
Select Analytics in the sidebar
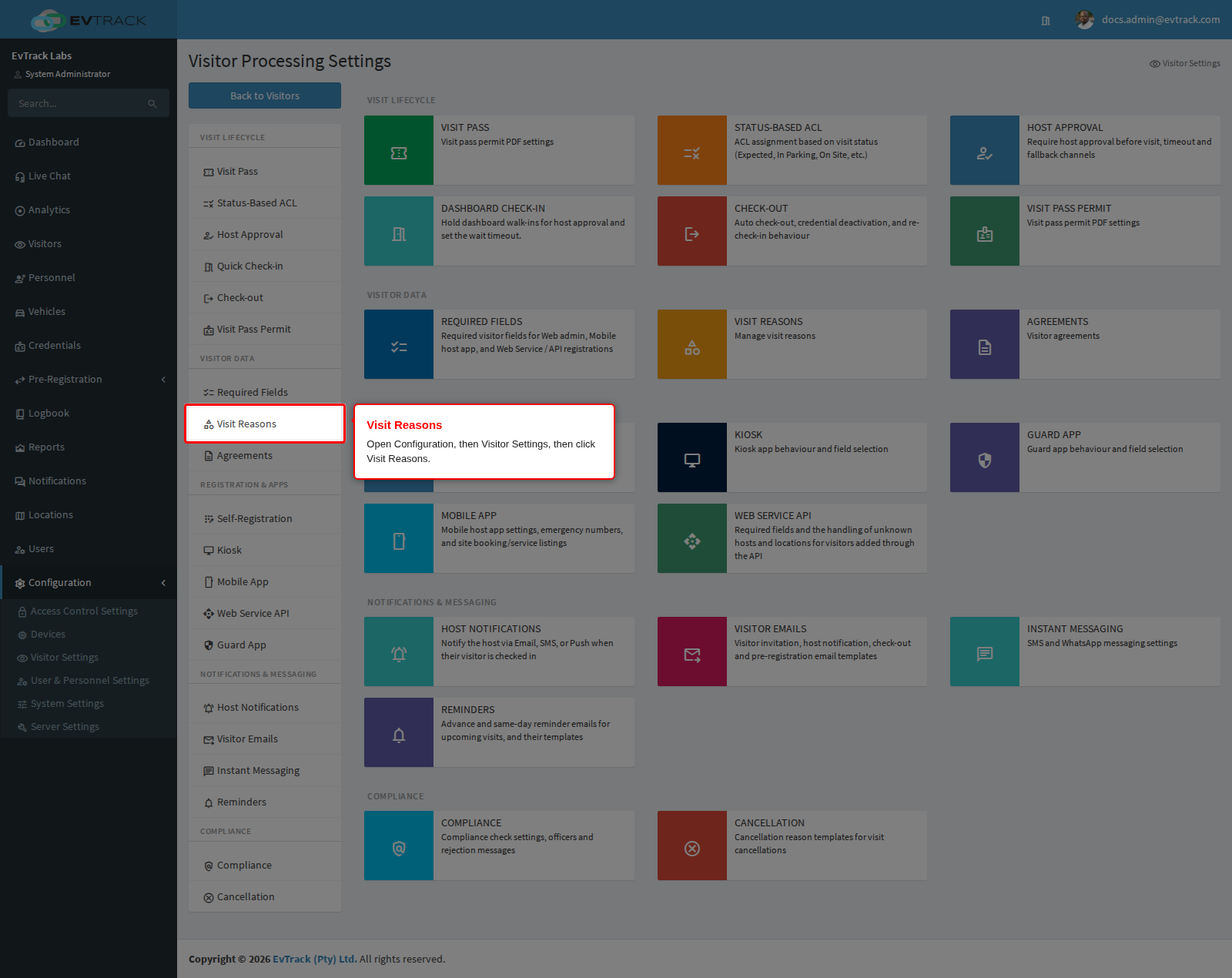click(x=89, y=210)
